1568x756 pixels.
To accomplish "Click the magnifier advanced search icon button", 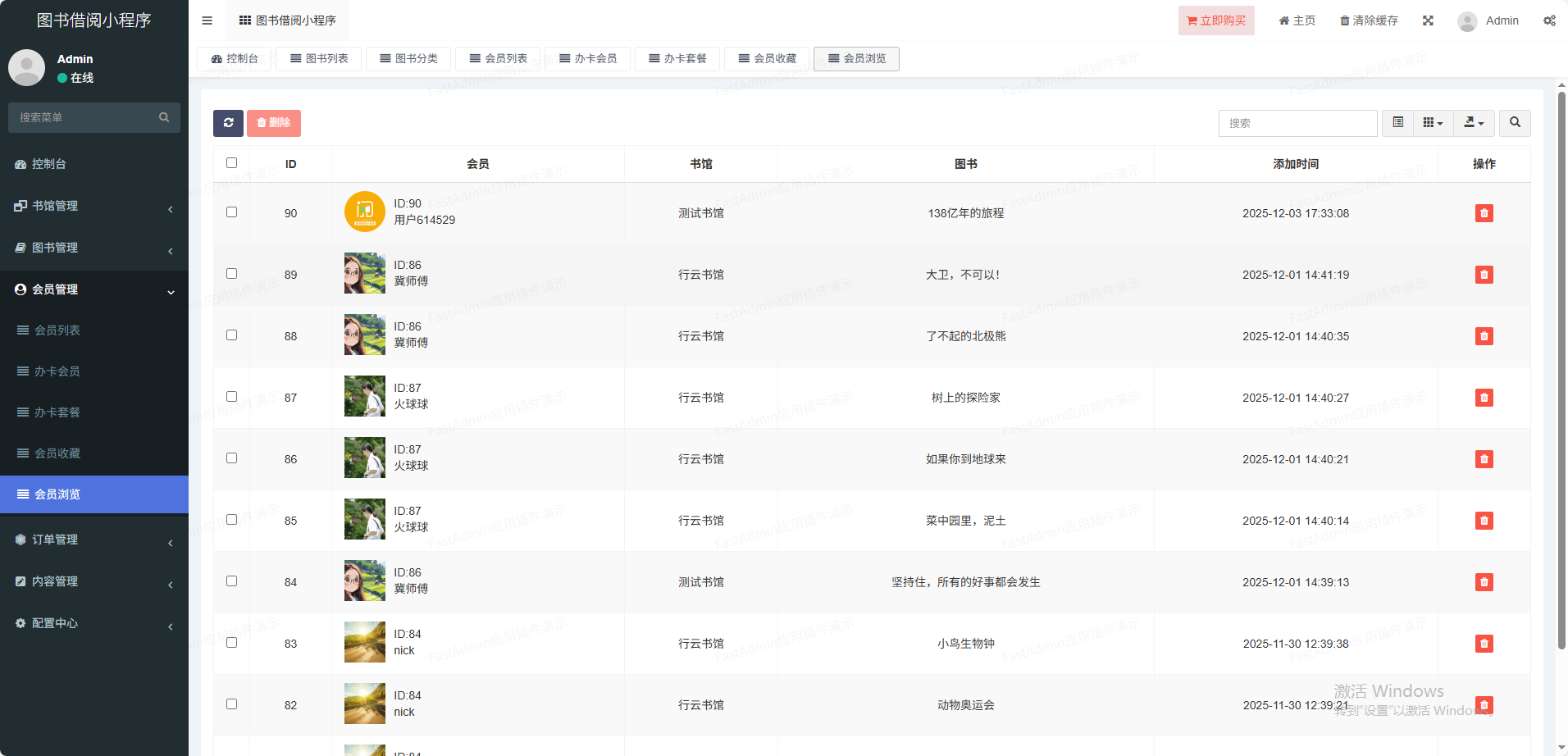I will [x=1515, y=123].
